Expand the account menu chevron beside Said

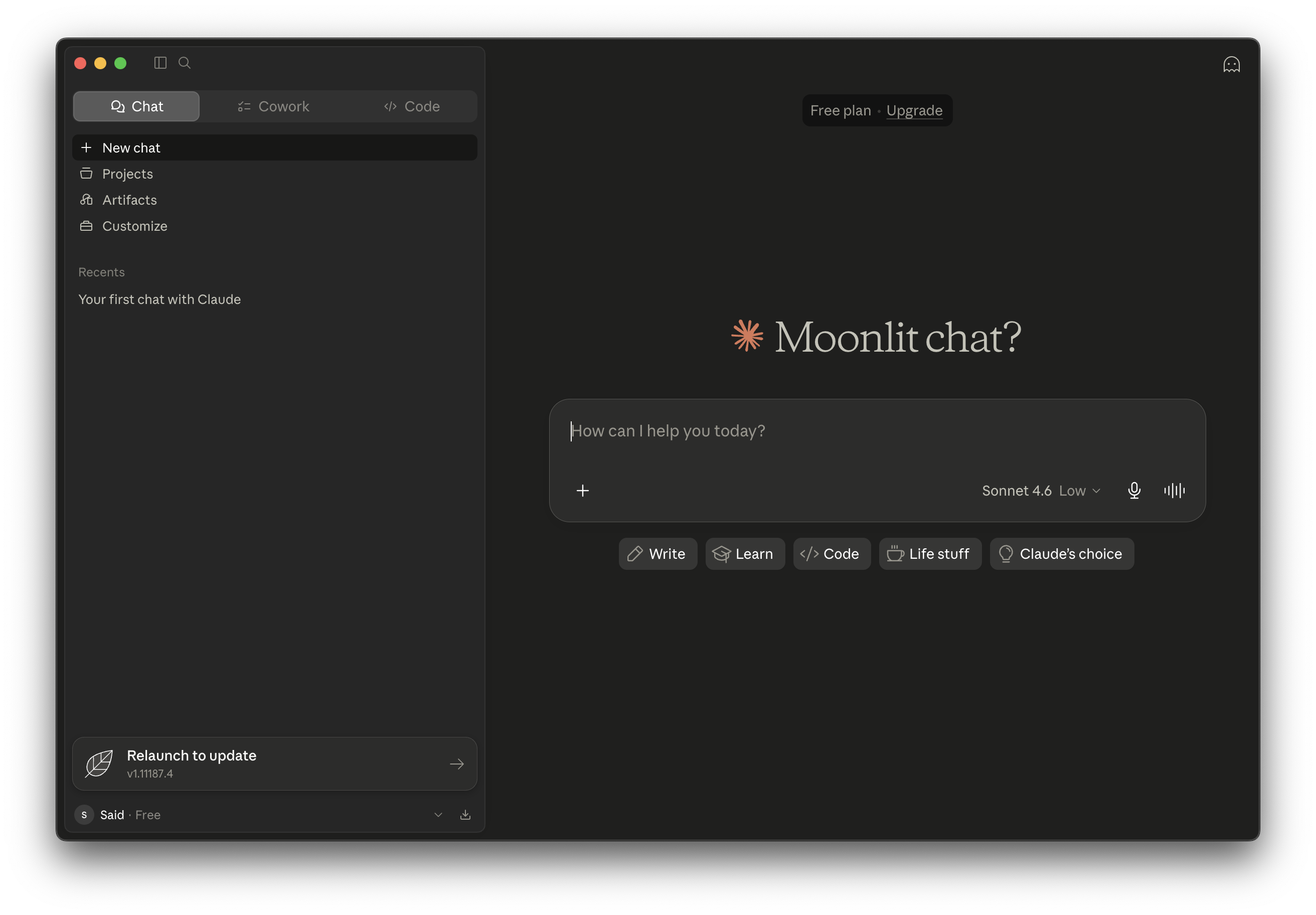(438, 815)
